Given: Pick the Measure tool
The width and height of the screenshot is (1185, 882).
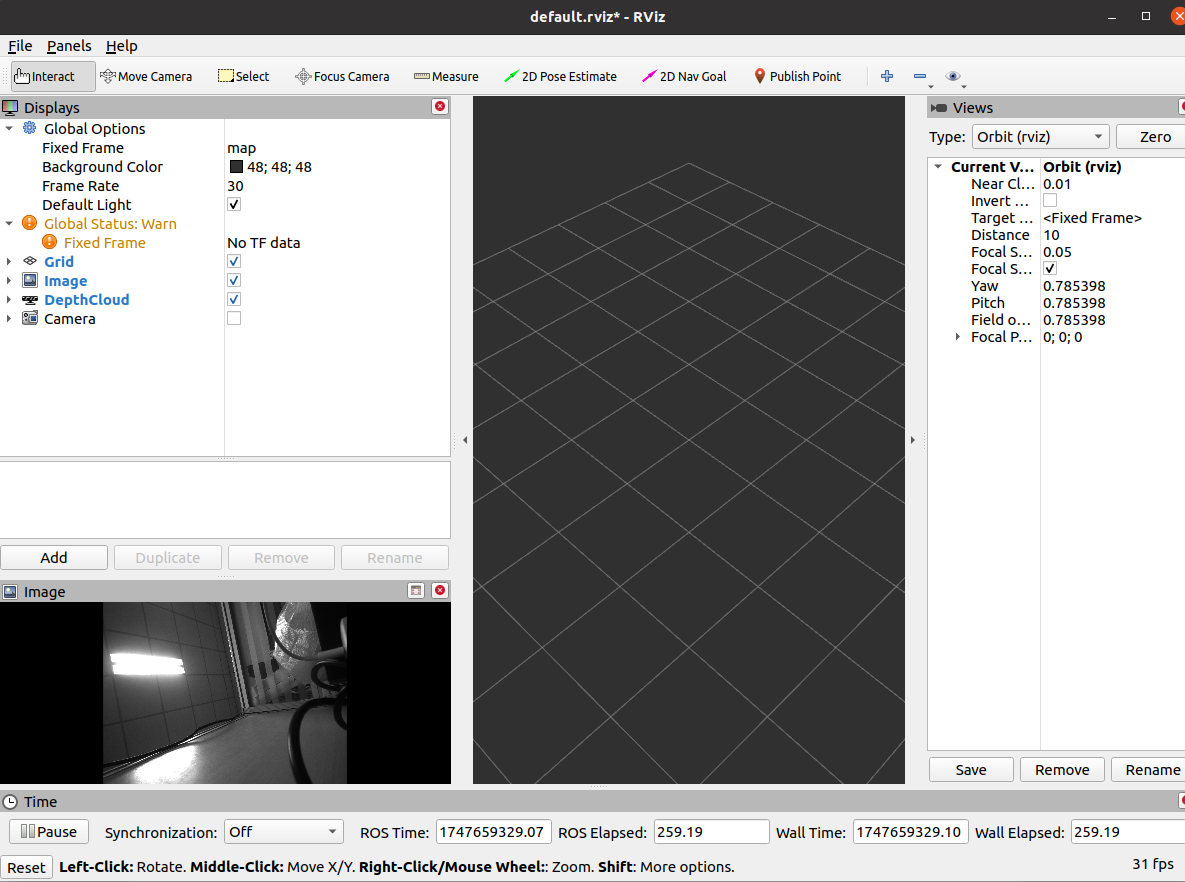Looking at the screenshot, I should (x=446, y=76).
